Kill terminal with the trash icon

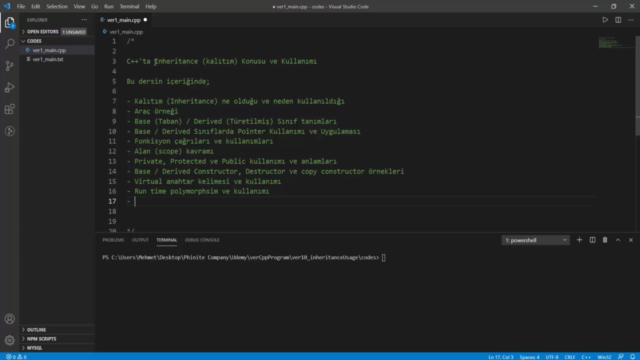[605, 240]
